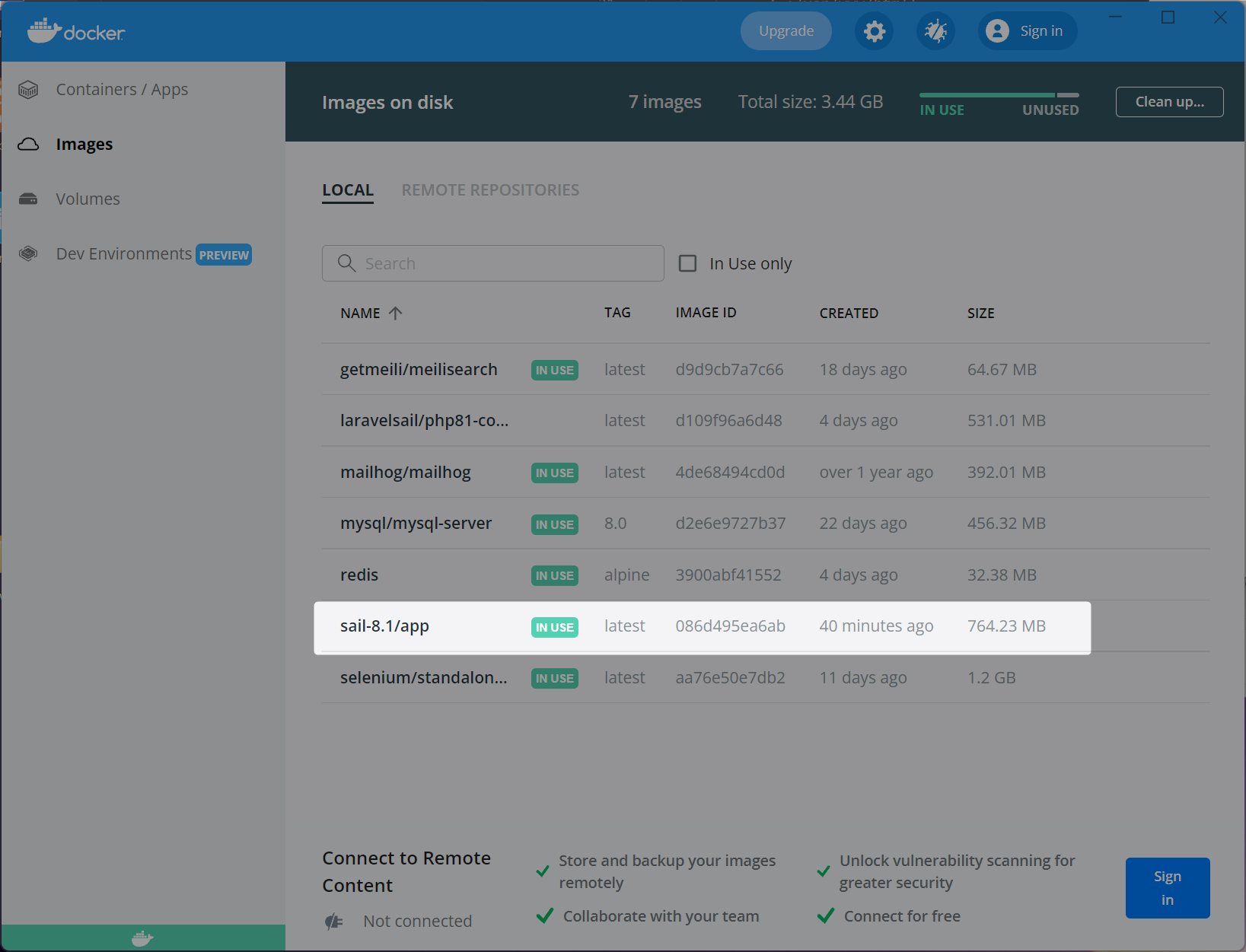Sort by IMAGE ID column header
Screen dimensions: 1246x952
(706, 313)
